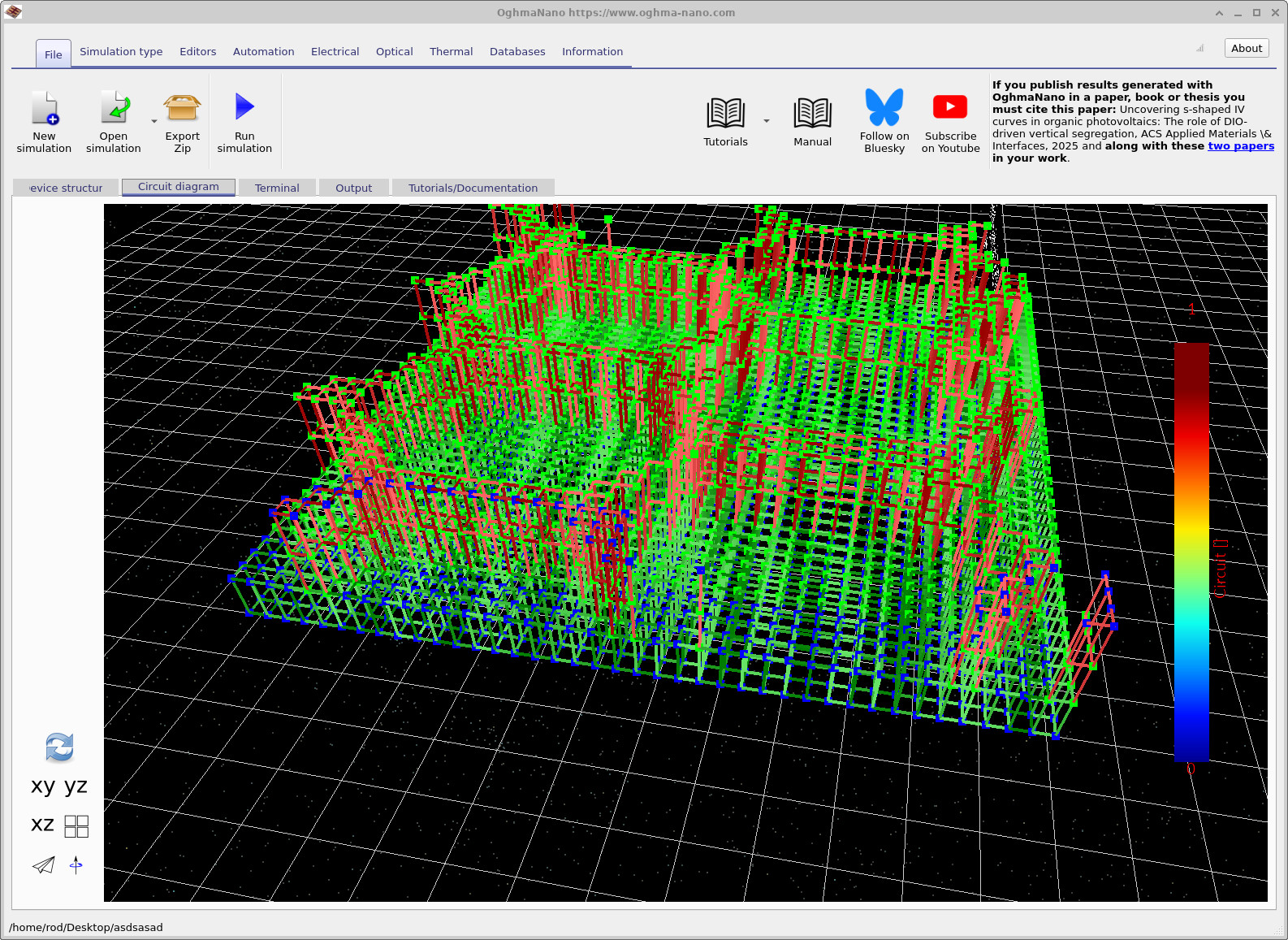Click the rainbow Circuit color scale bar
The image size is (1288, 940).
[x=1191, y=552]
